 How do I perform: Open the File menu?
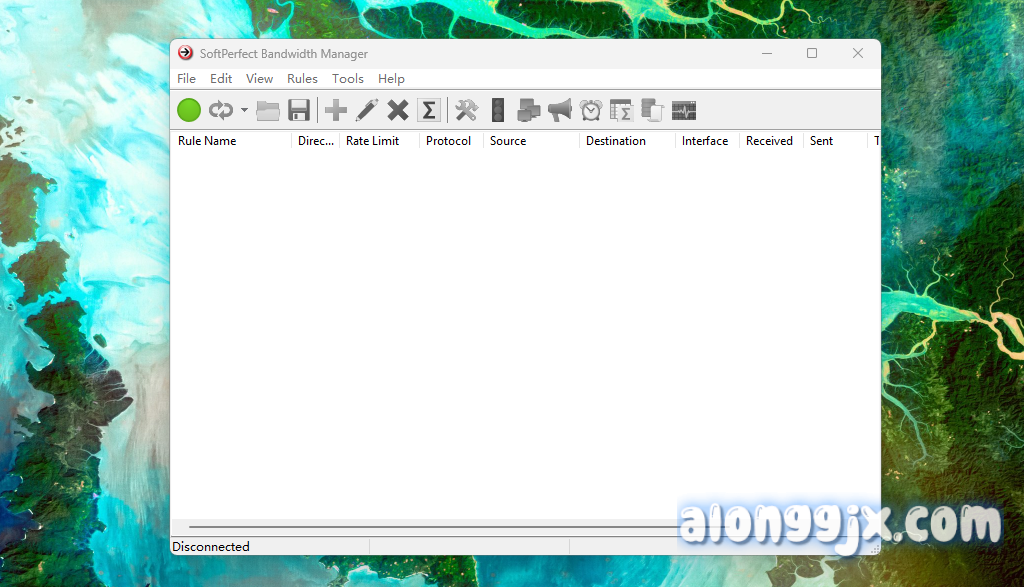pyautogui.click(x=187, y=79)
